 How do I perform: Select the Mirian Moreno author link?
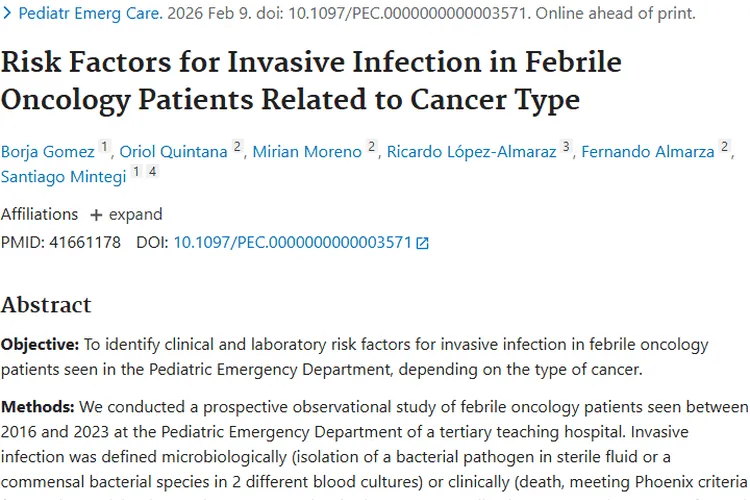point(307,152)
